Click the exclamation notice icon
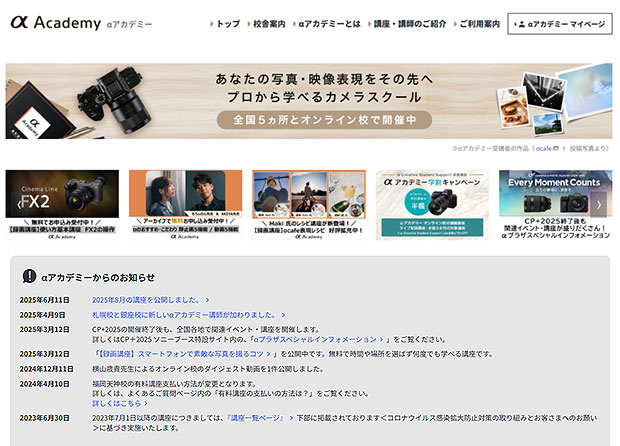 pyautogui.click(x=29, y=276)
